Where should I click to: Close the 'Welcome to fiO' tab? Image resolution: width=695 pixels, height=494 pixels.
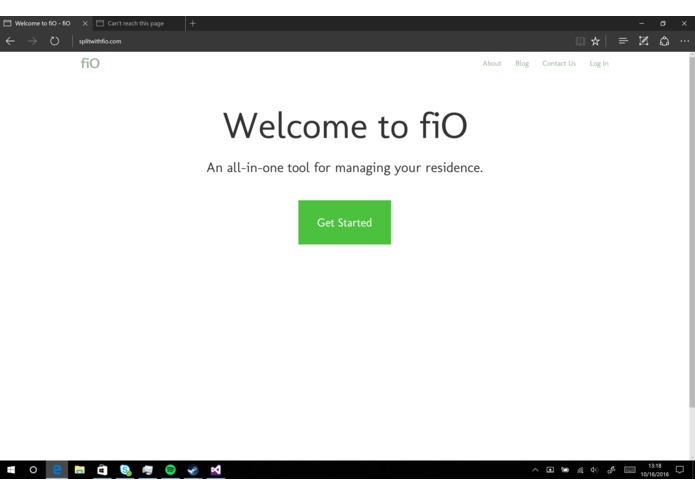(85, 23)
